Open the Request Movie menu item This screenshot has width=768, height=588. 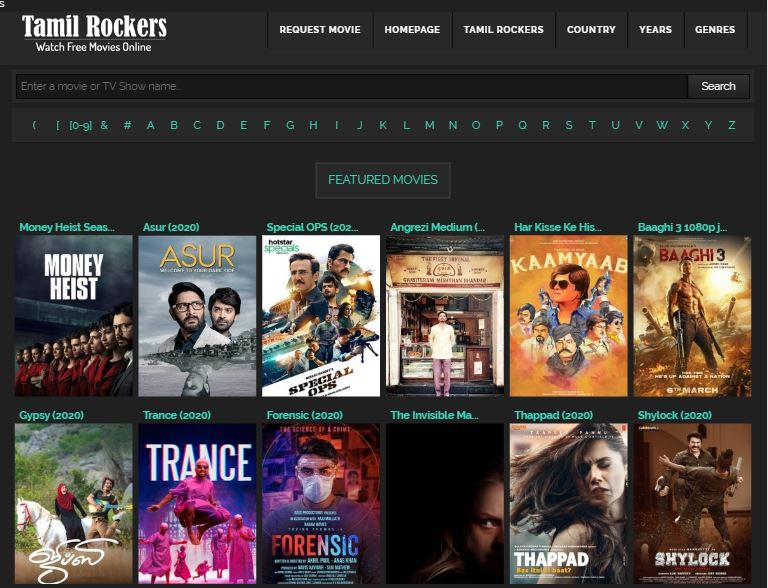pyautogui.click(x=320, y=30)
